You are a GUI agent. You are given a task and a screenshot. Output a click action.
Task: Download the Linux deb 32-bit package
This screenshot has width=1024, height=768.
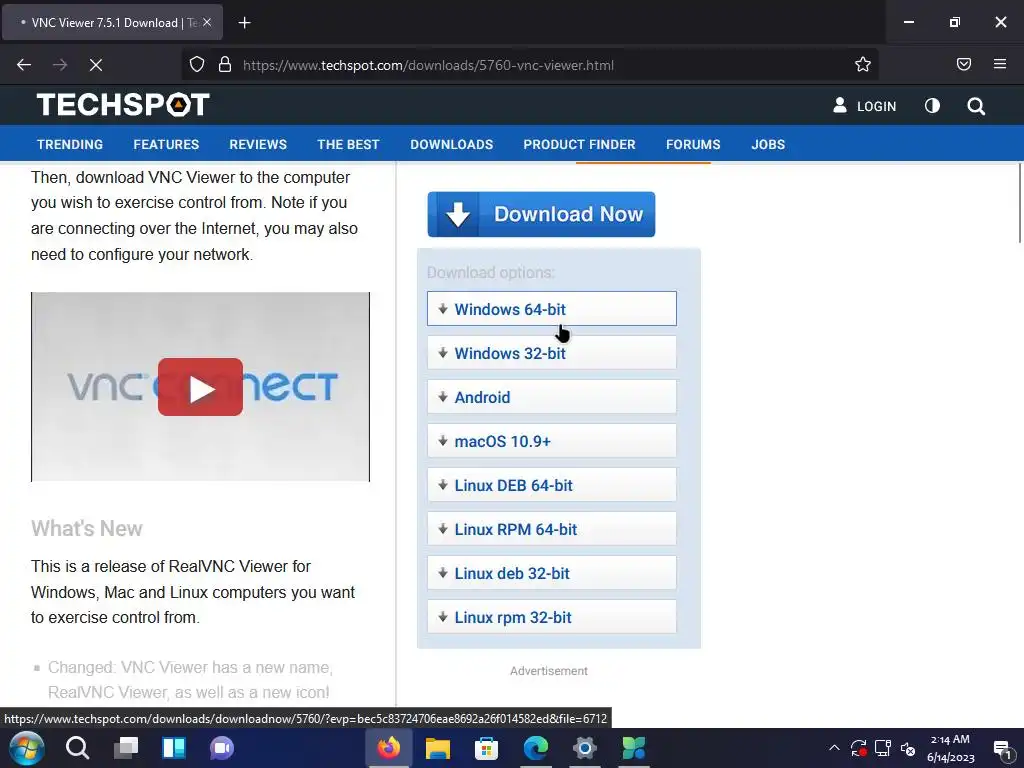point(552,573)
